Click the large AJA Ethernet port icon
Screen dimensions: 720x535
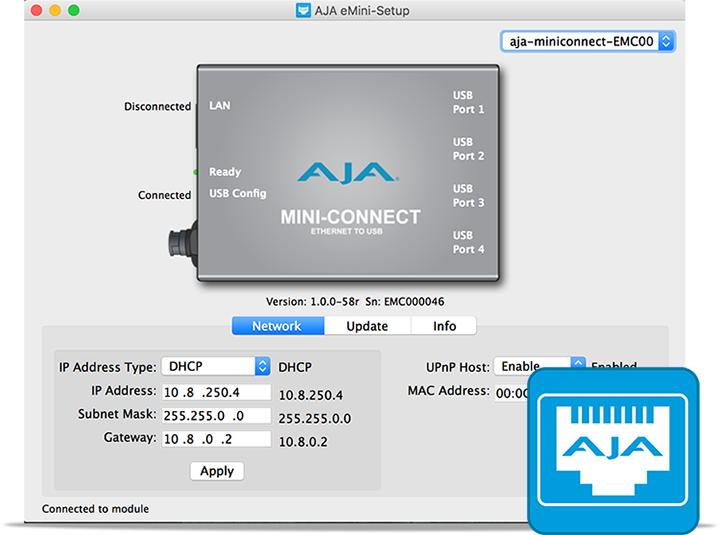613,451
